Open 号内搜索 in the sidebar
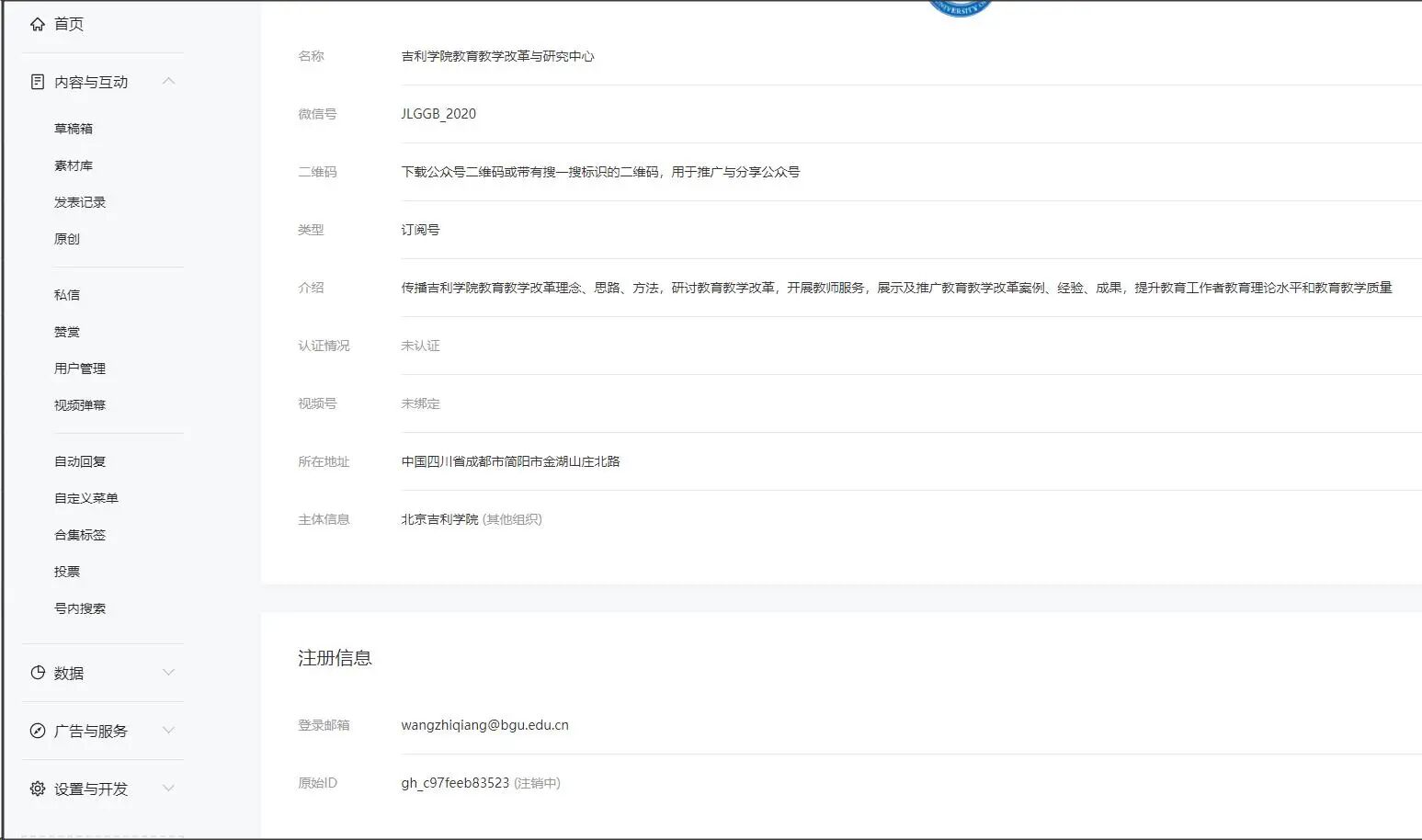The height and width of the screenshot is (840, 1422). click(80, 608)
